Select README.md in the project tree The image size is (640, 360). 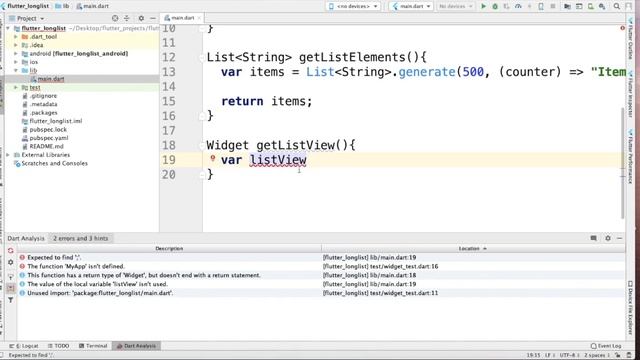pos(47,147)
